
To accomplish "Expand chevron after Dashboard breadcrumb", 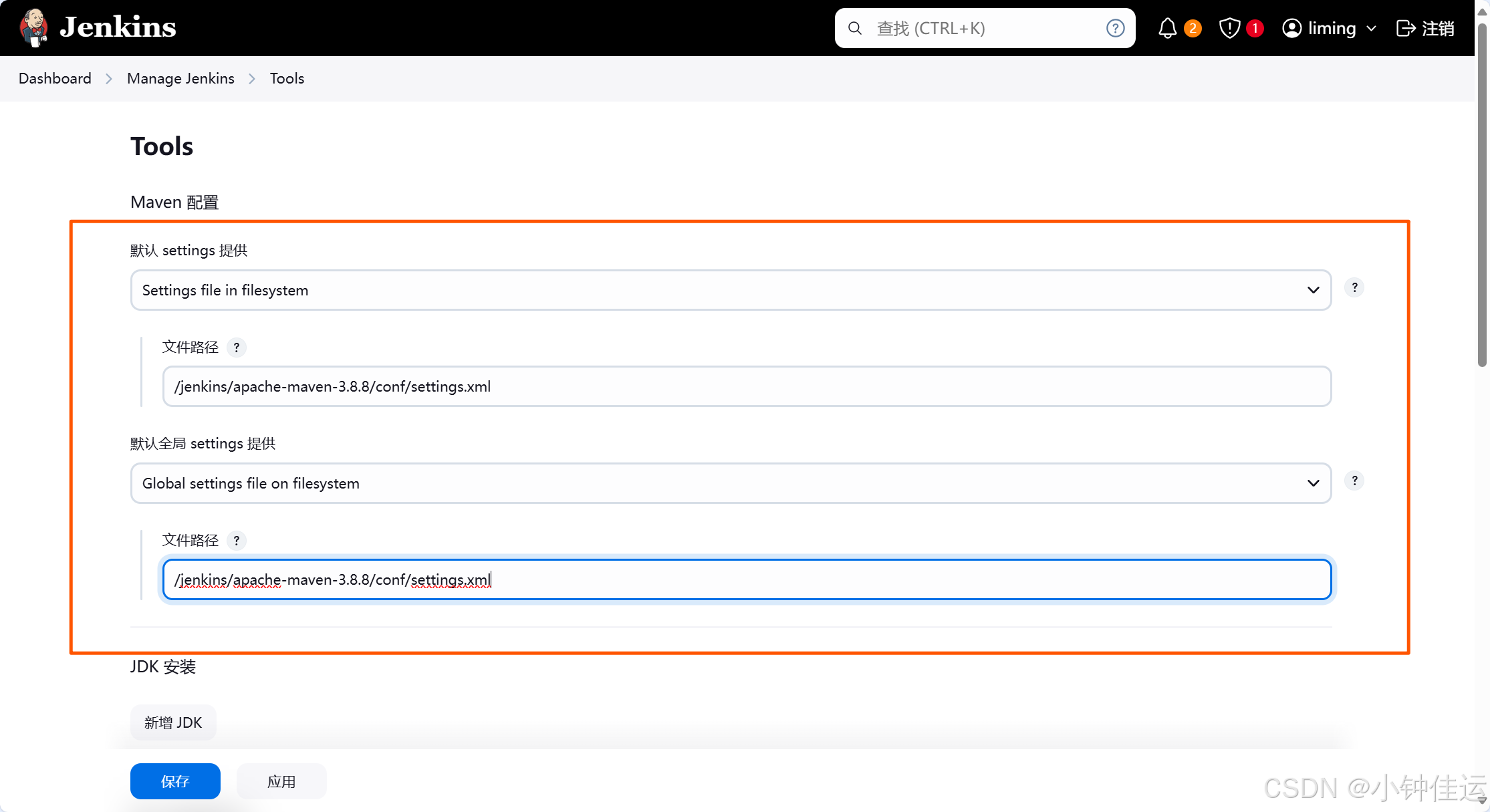I will (109, 79).
